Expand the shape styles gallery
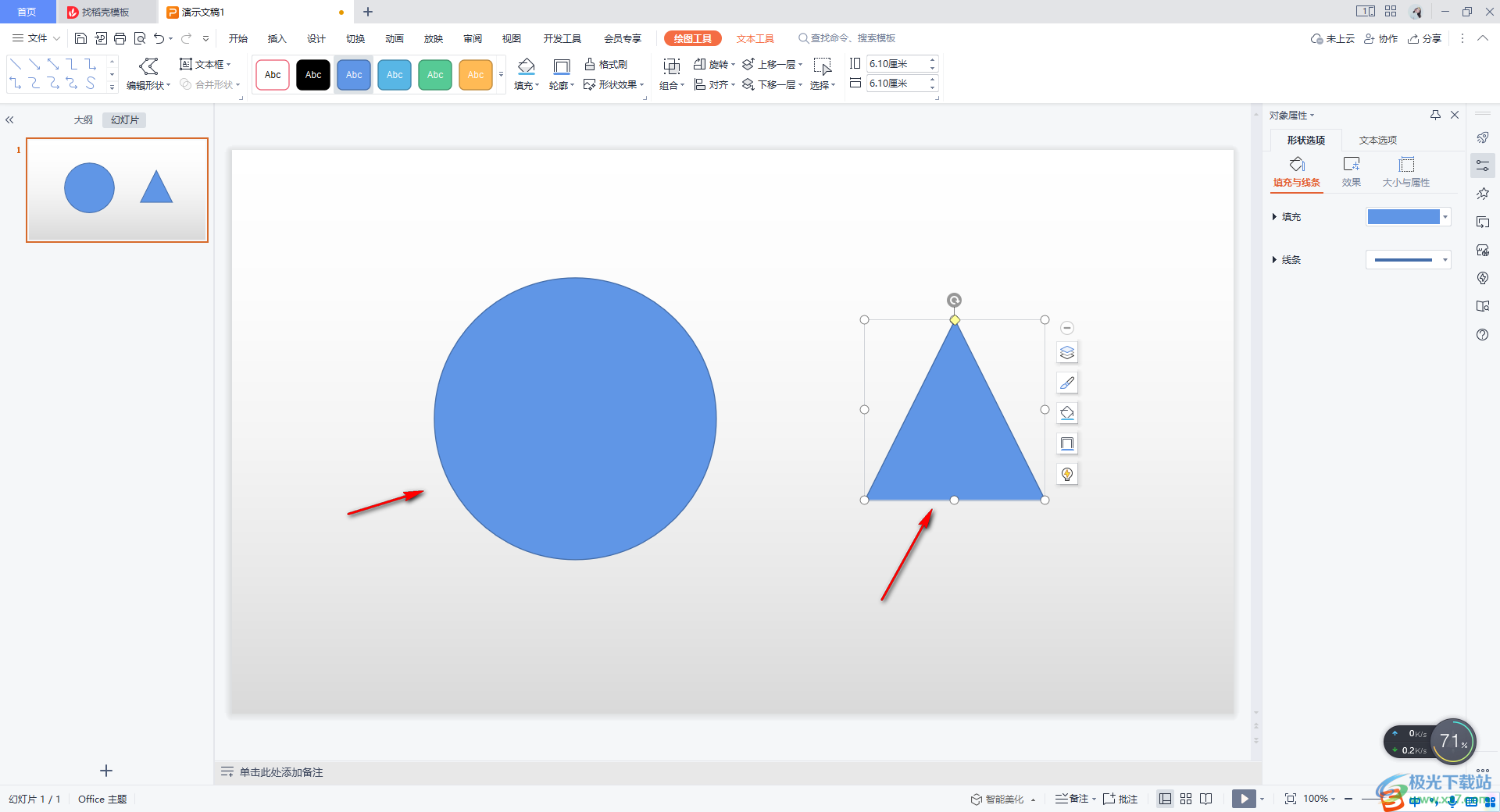This screenshot has height=812, width=1500. pyautogui.click(x=502, y=74)
